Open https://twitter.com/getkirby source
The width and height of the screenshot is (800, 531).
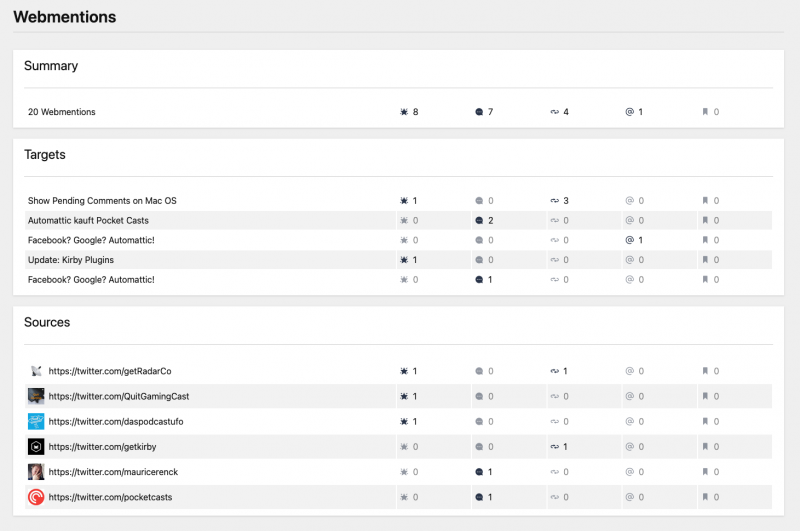102,447
